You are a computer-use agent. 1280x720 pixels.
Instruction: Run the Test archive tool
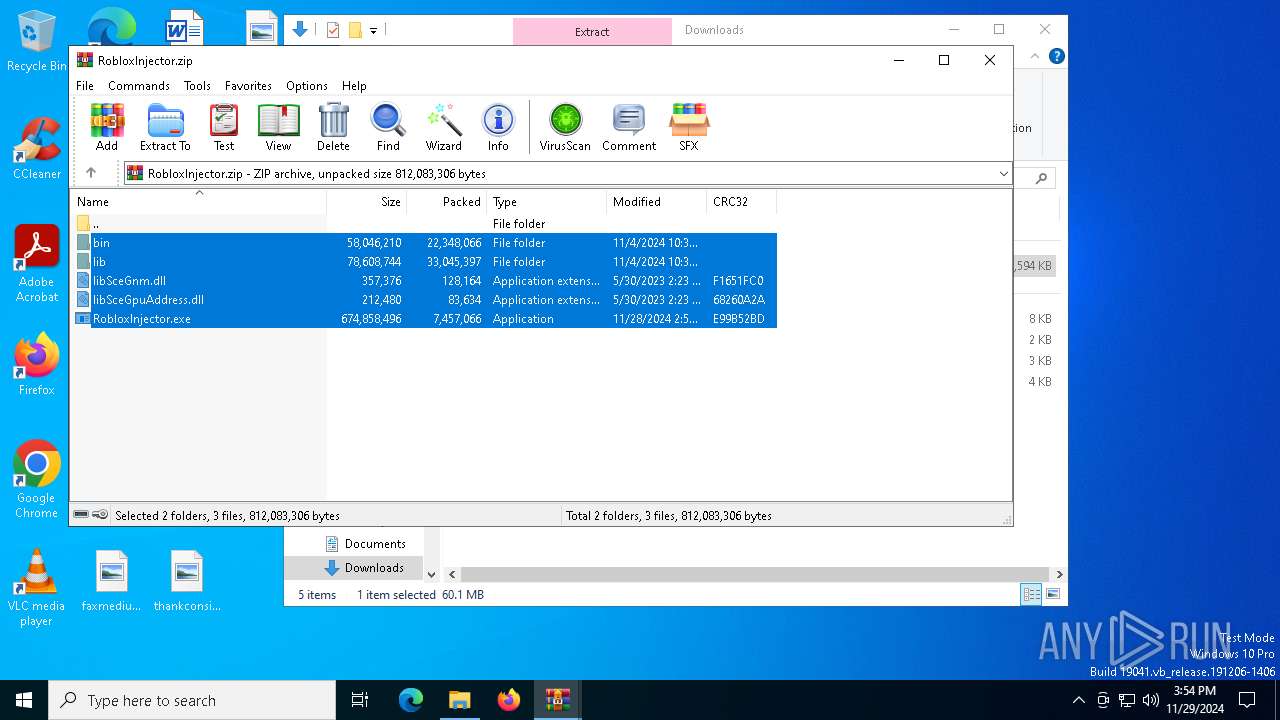click(x=224, y=127)
